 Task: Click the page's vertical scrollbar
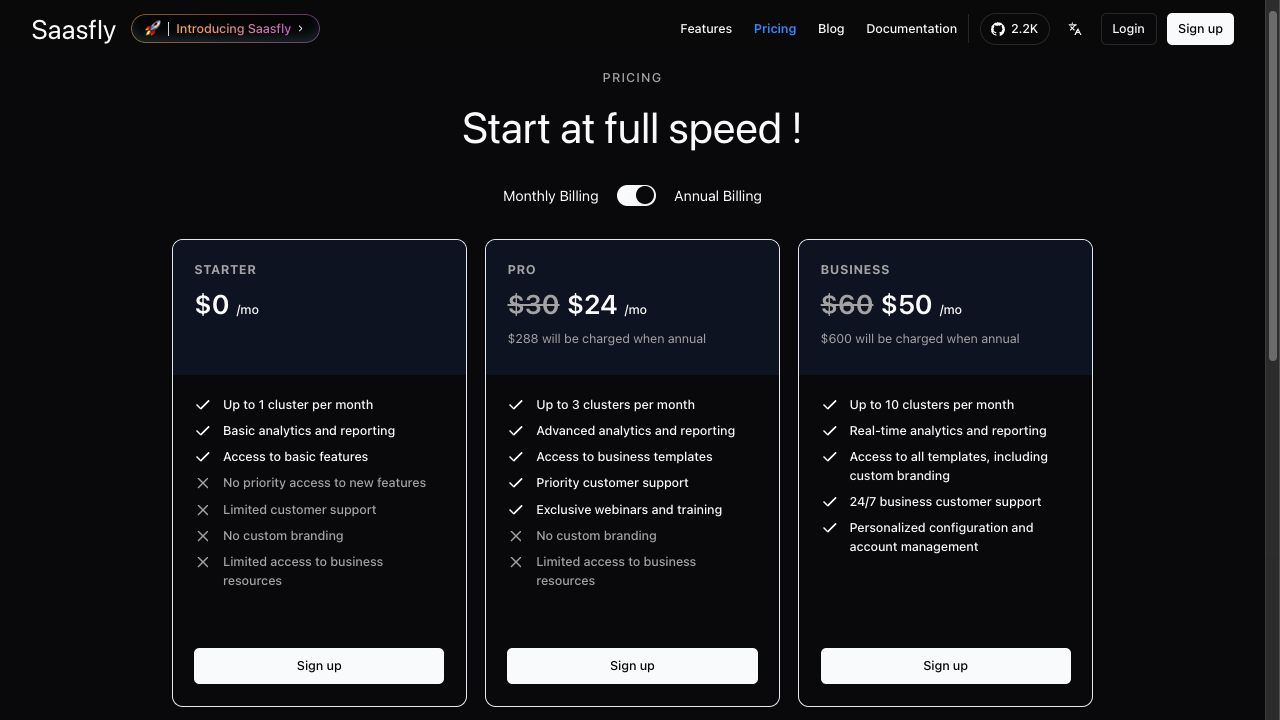[x=1273, y=180]
